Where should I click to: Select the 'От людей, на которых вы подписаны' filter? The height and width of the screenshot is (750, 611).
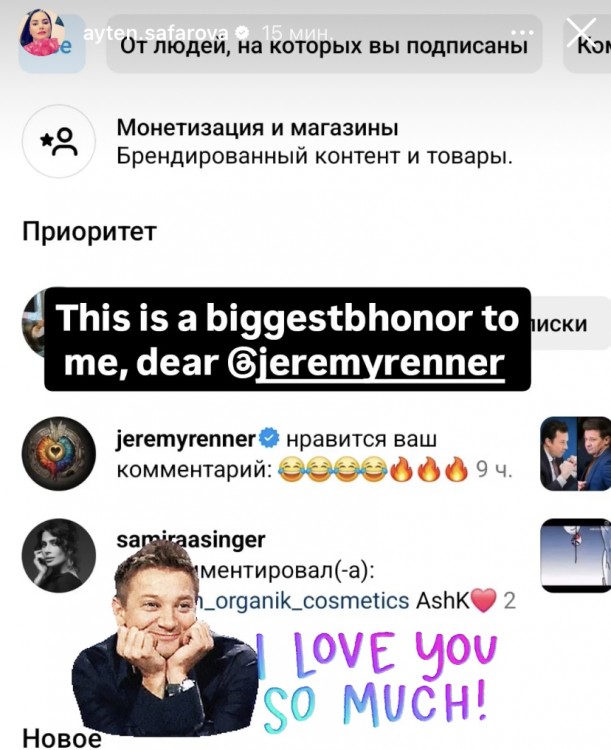pyautogui.click(x=324, y=44)
